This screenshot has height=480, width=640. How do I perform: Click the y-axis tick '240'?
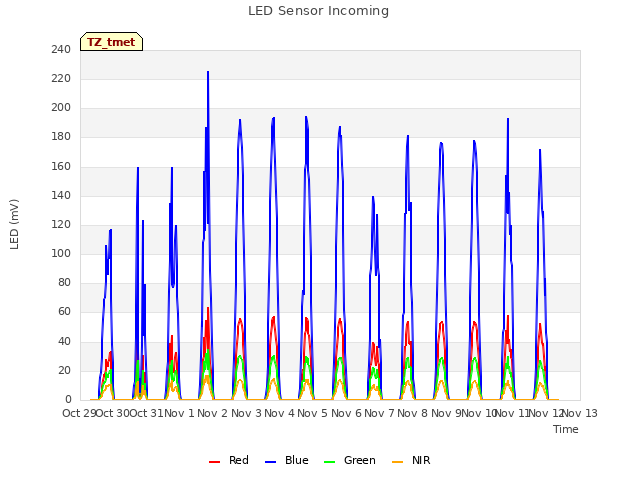[61, 49]
